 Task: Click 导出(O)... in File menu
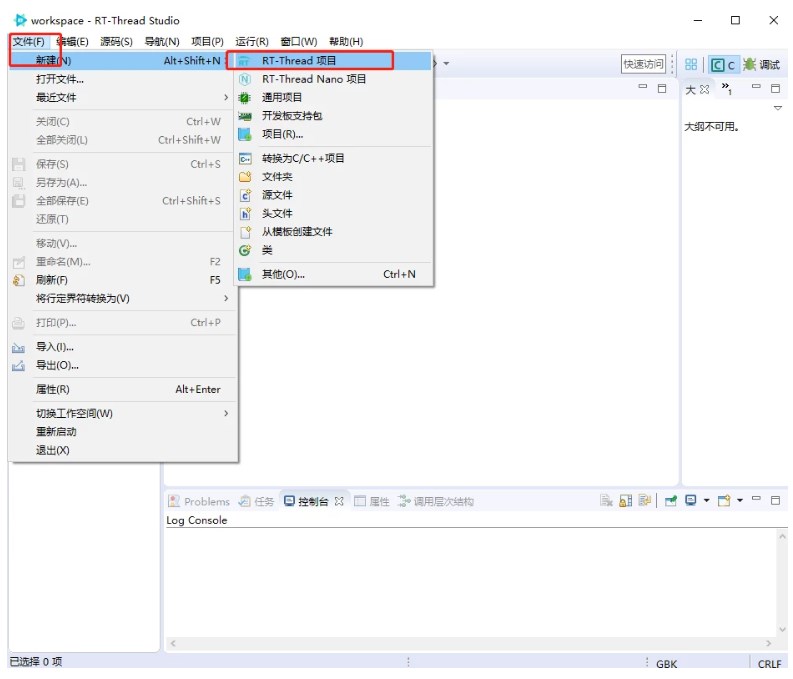(x=123, y=365)
